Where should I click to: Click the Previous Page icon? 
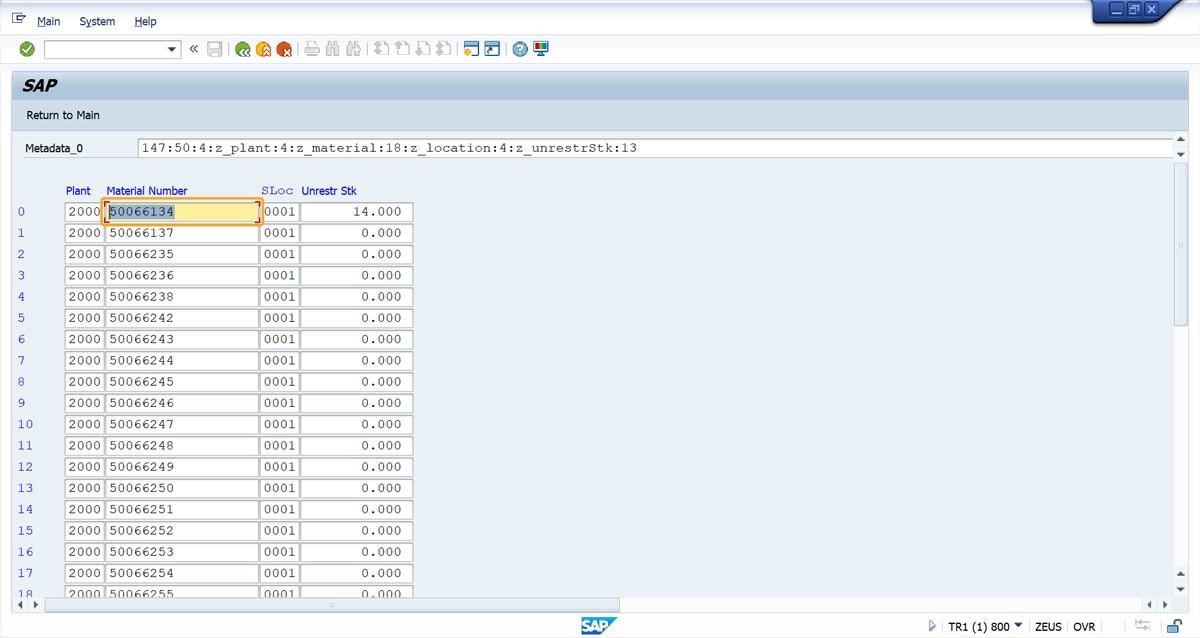tap(402, 49)
